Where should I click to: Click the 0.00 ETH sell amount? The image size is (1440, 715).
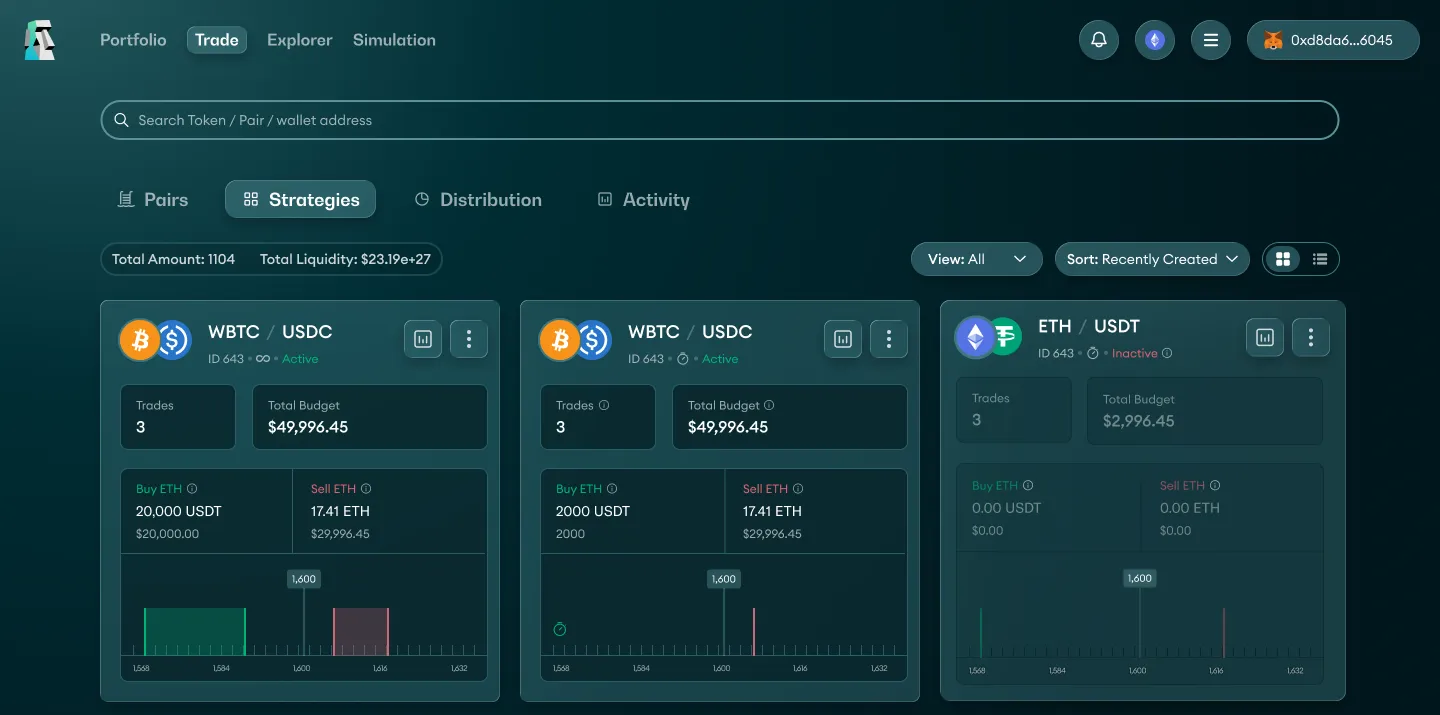pos(1190,508)
